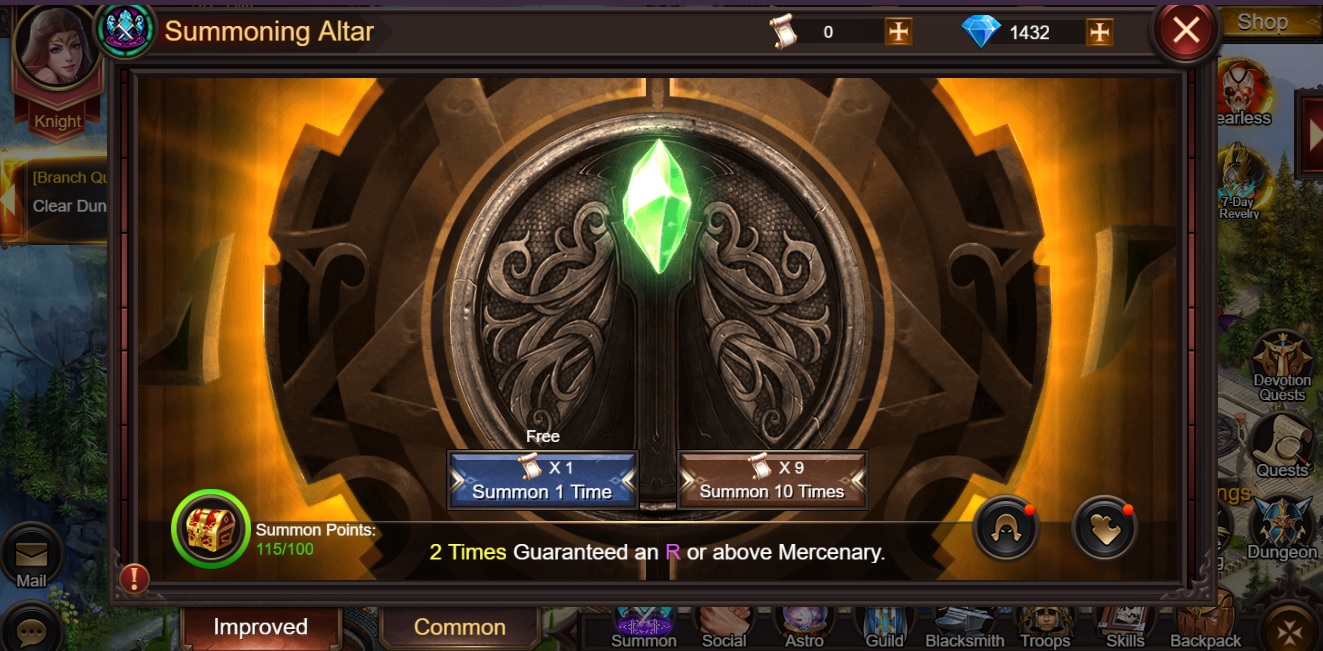Click Summon 10 Times button

click(x=771, y=480)
